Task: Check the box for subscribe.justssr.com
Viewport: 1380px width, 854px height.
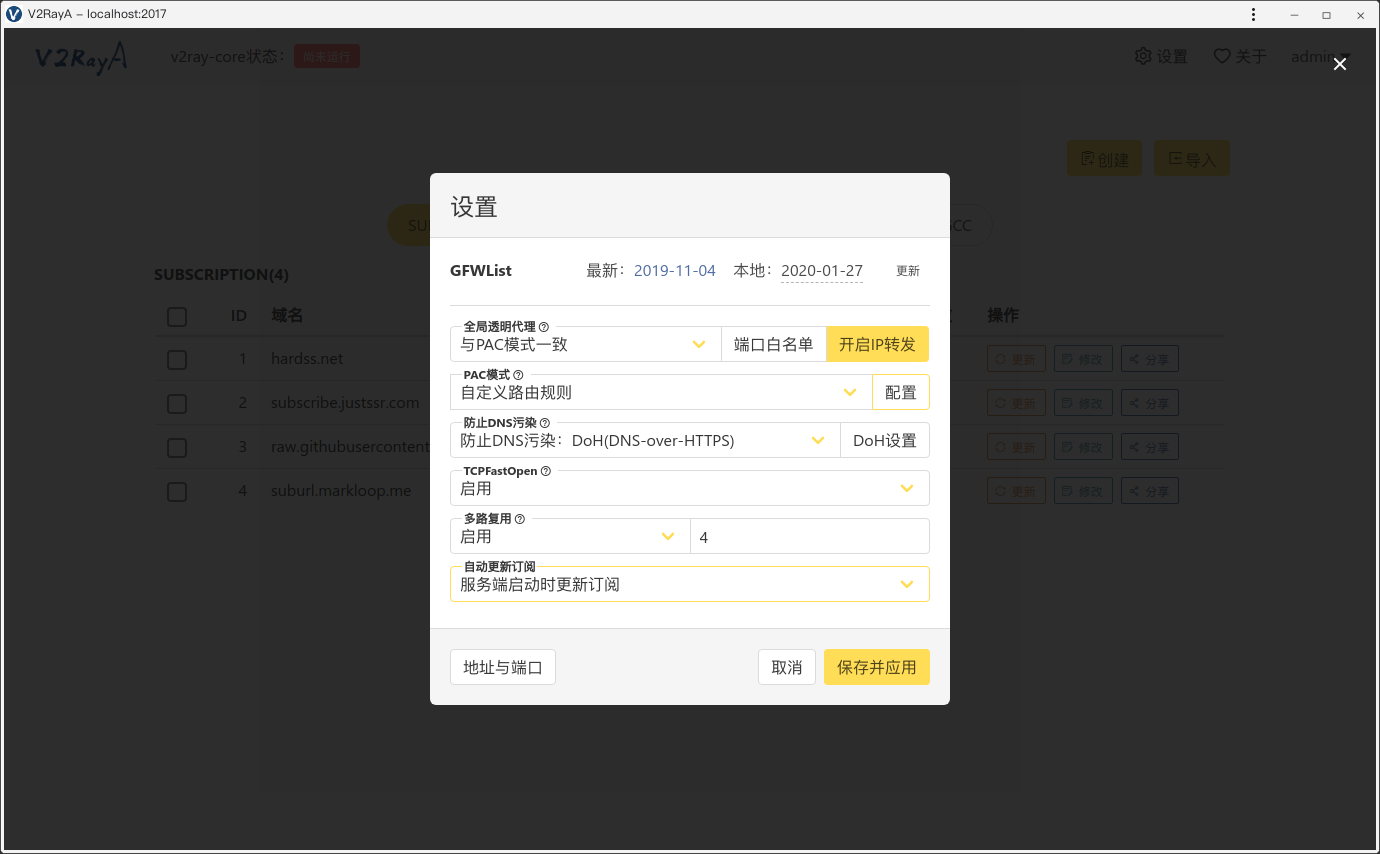Action: pyautogui.click(x=177, y=403)
